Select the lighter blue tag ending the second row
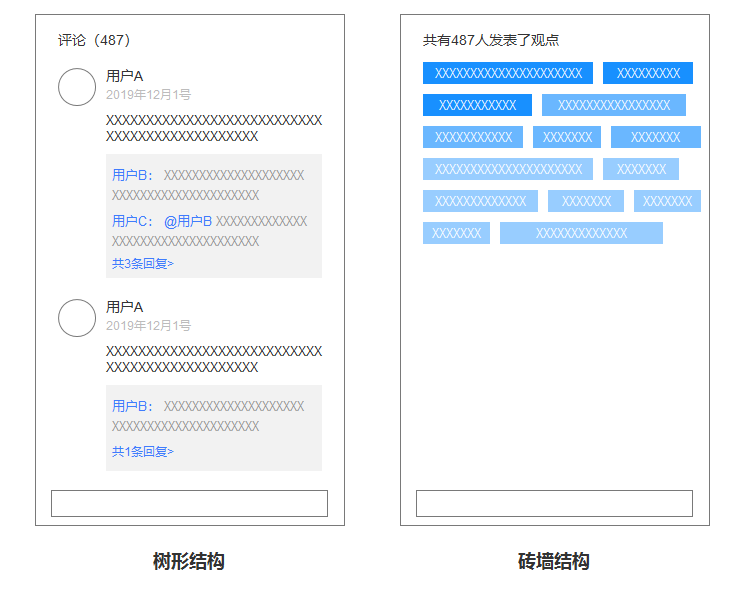 (614, 105)
